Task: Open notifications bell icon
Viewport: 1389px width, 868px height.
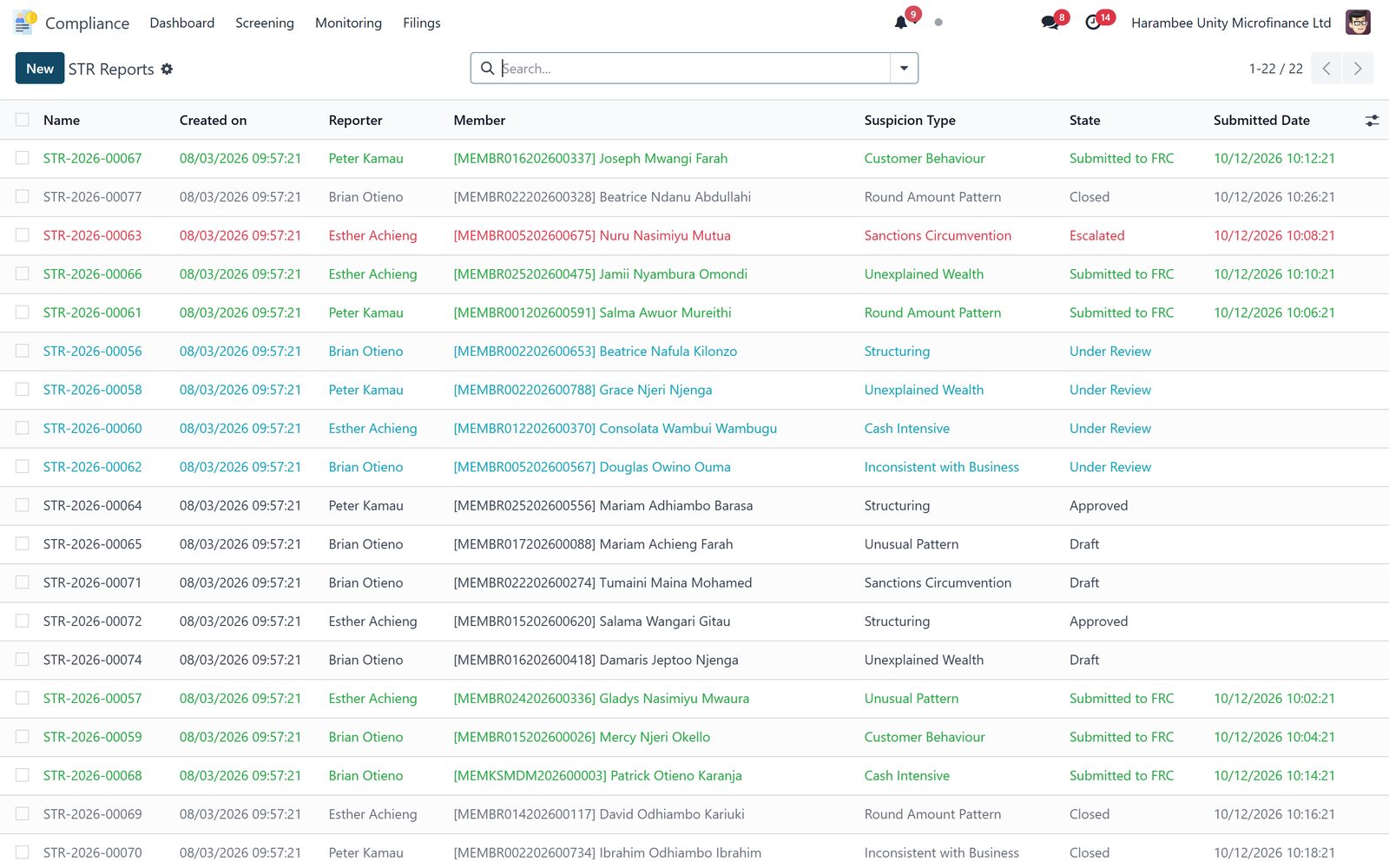Action: 901,23
